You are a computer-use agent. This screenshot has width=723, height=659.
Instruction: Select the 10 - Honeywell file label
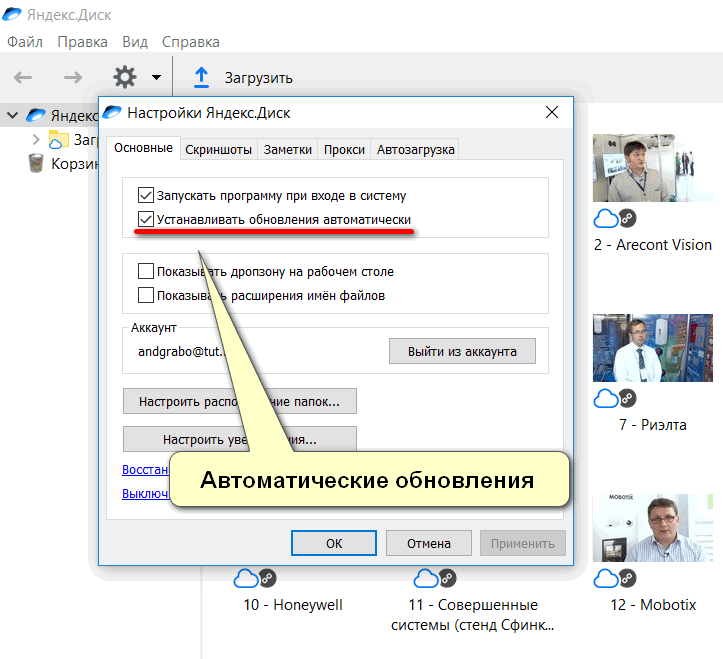[293, 605]
